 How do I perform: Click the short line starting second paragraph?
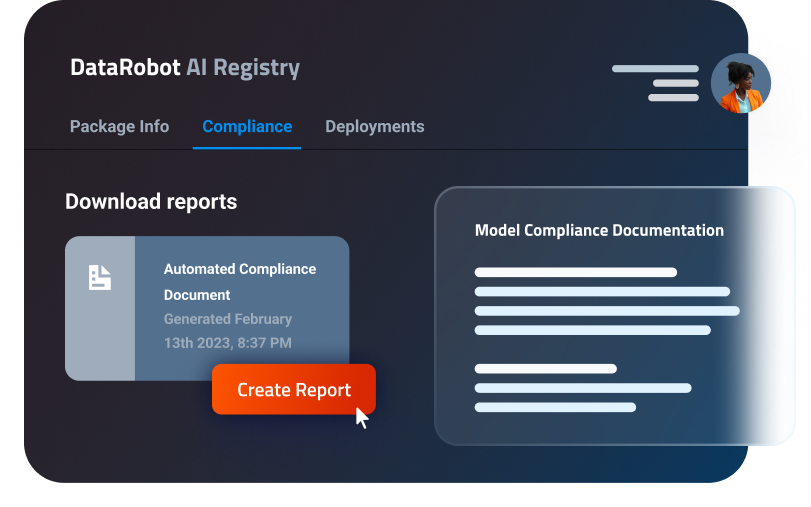545,369
